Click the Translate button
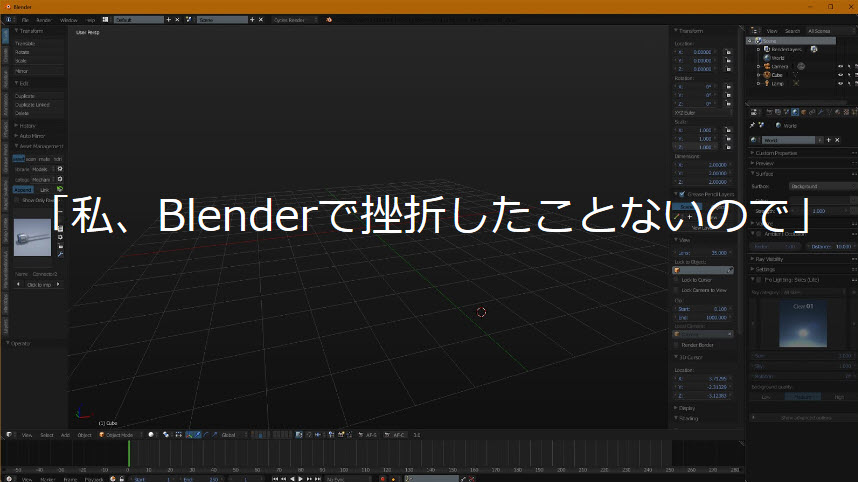Viewport: 858px width, 482px height. (38, 43)
